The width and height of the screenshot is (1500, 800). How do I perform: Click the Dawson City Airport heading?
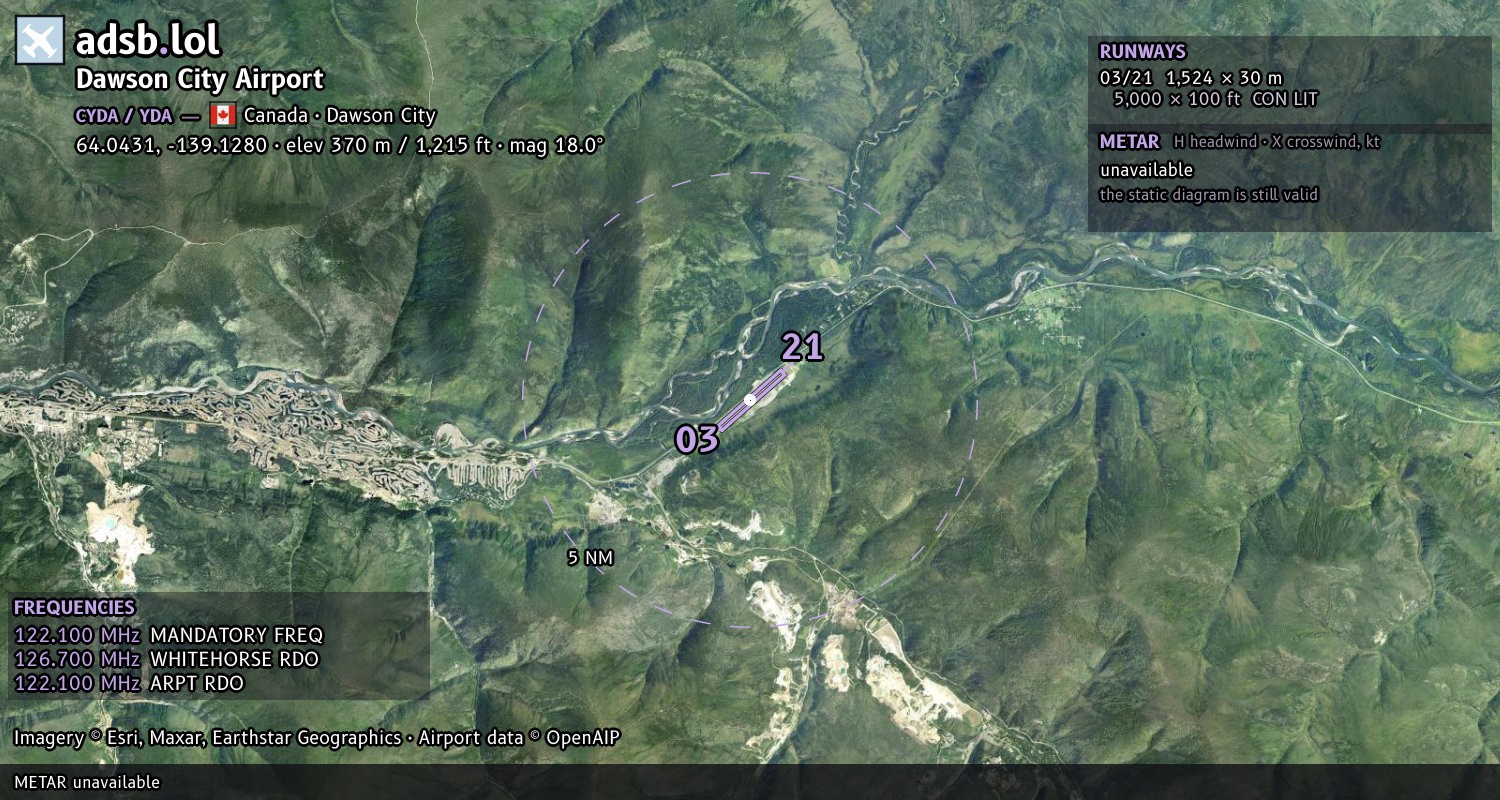tap(200, 79)
